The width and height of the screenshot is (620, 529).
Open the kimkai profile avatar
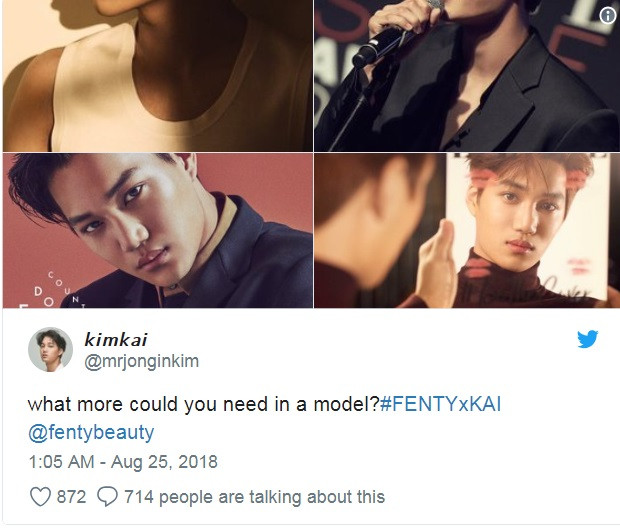[x=50, y=350]
